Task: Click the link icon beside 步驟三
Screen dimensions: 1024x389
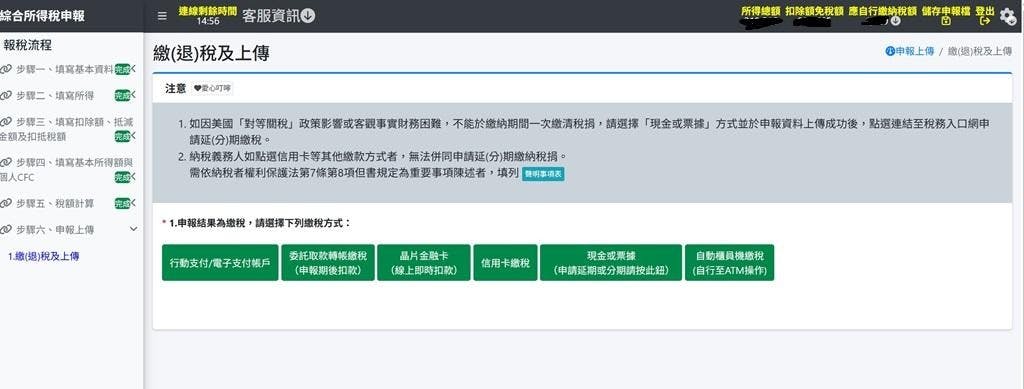Action: (x=6, y=122)
